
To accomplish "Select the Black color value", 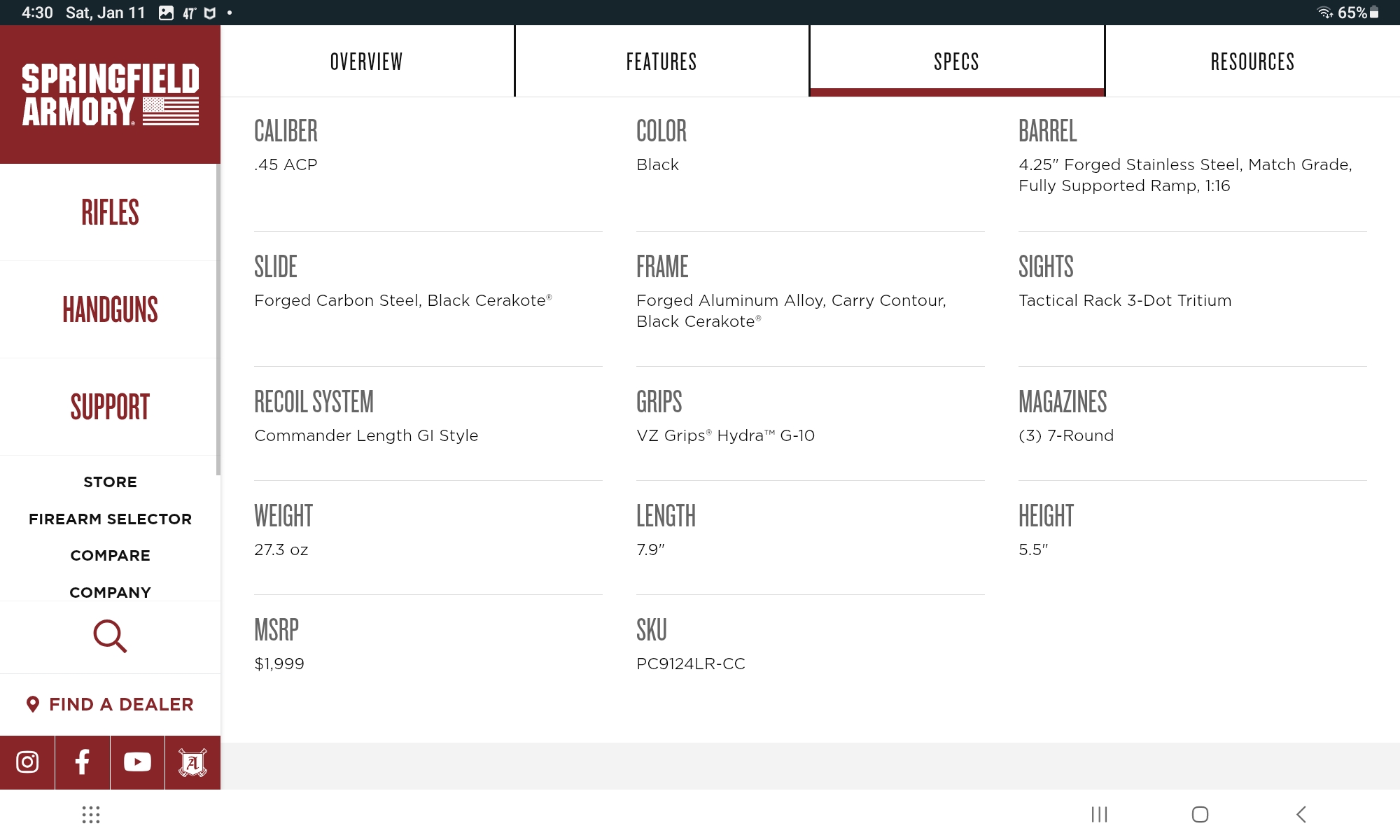I will (x=657, y=164).
